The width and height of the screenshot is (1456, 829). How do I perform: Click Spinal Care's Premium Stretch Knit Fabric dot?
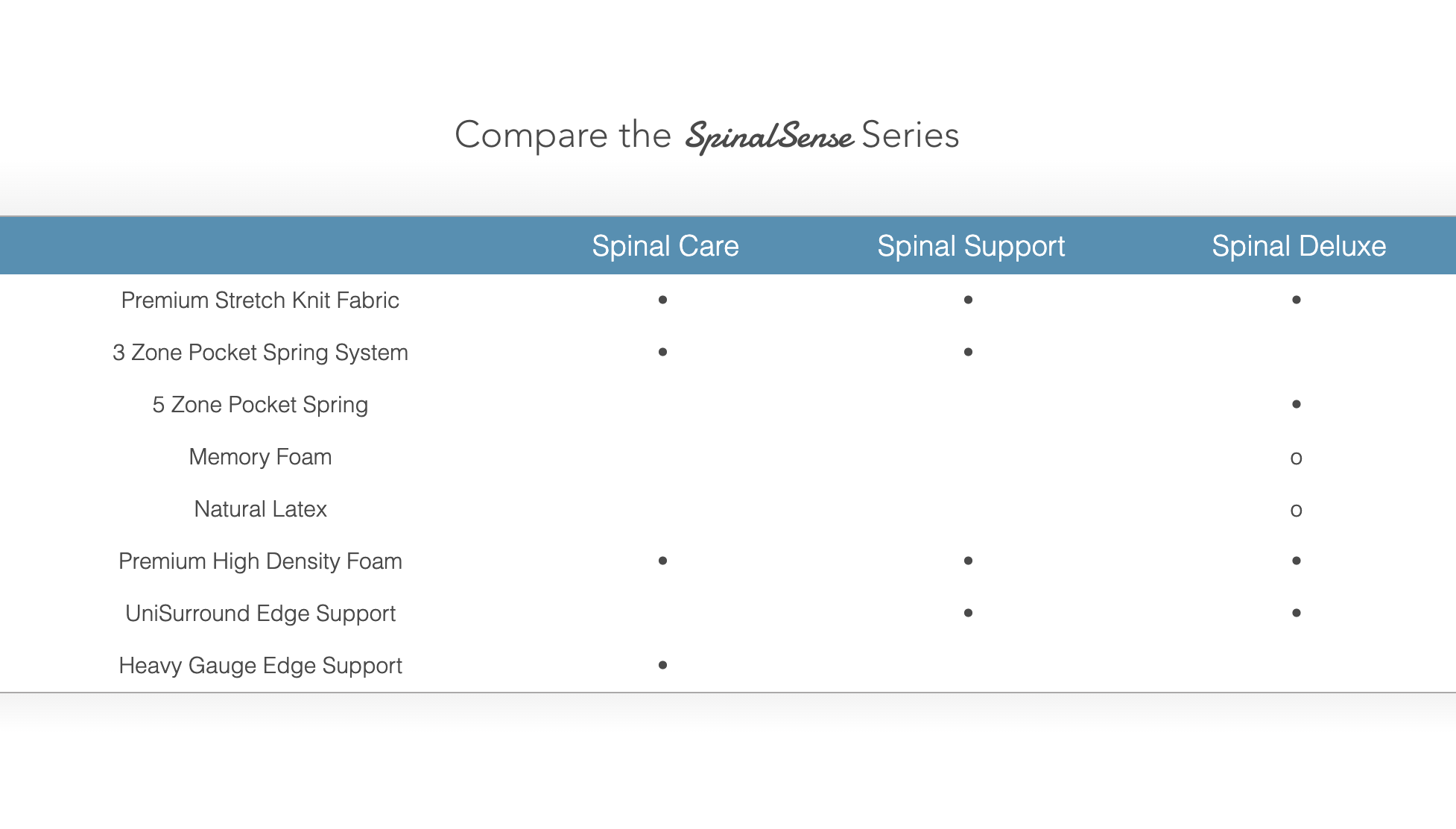coord(662,300)
